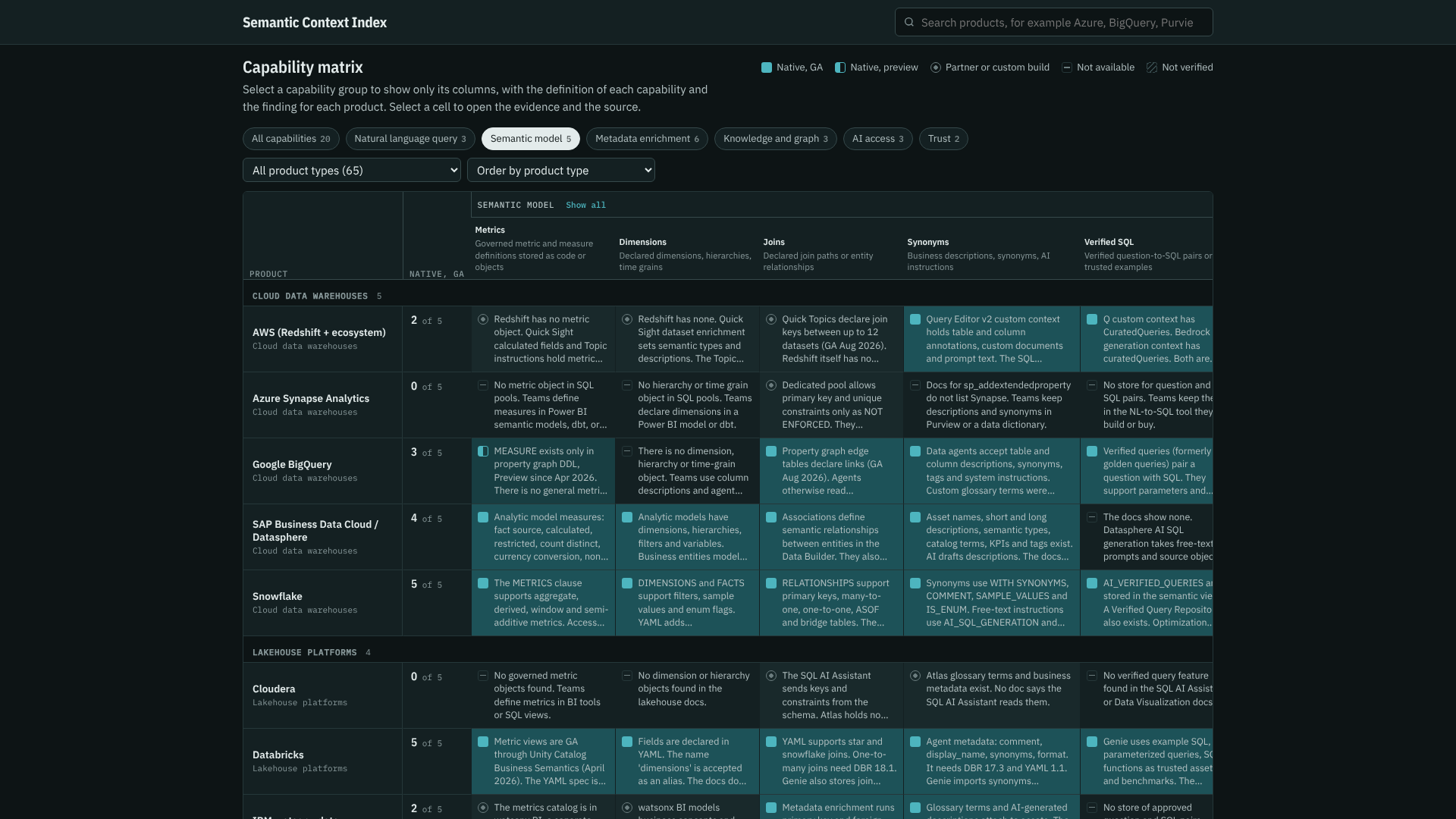This screenshot has width=1456, height=819.
Task: Select the Natural language query tab
Action: (410, 139)
